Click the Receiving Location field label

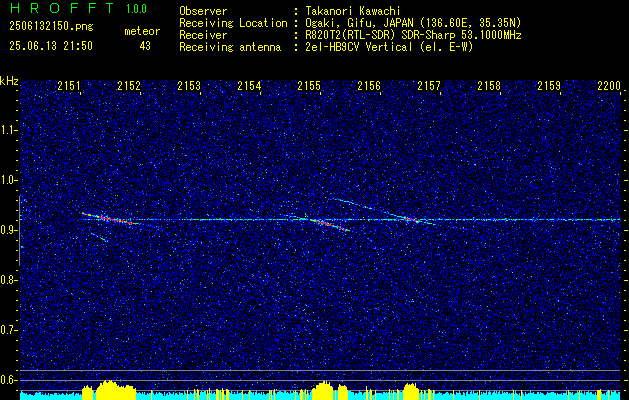tap(233, 23)
